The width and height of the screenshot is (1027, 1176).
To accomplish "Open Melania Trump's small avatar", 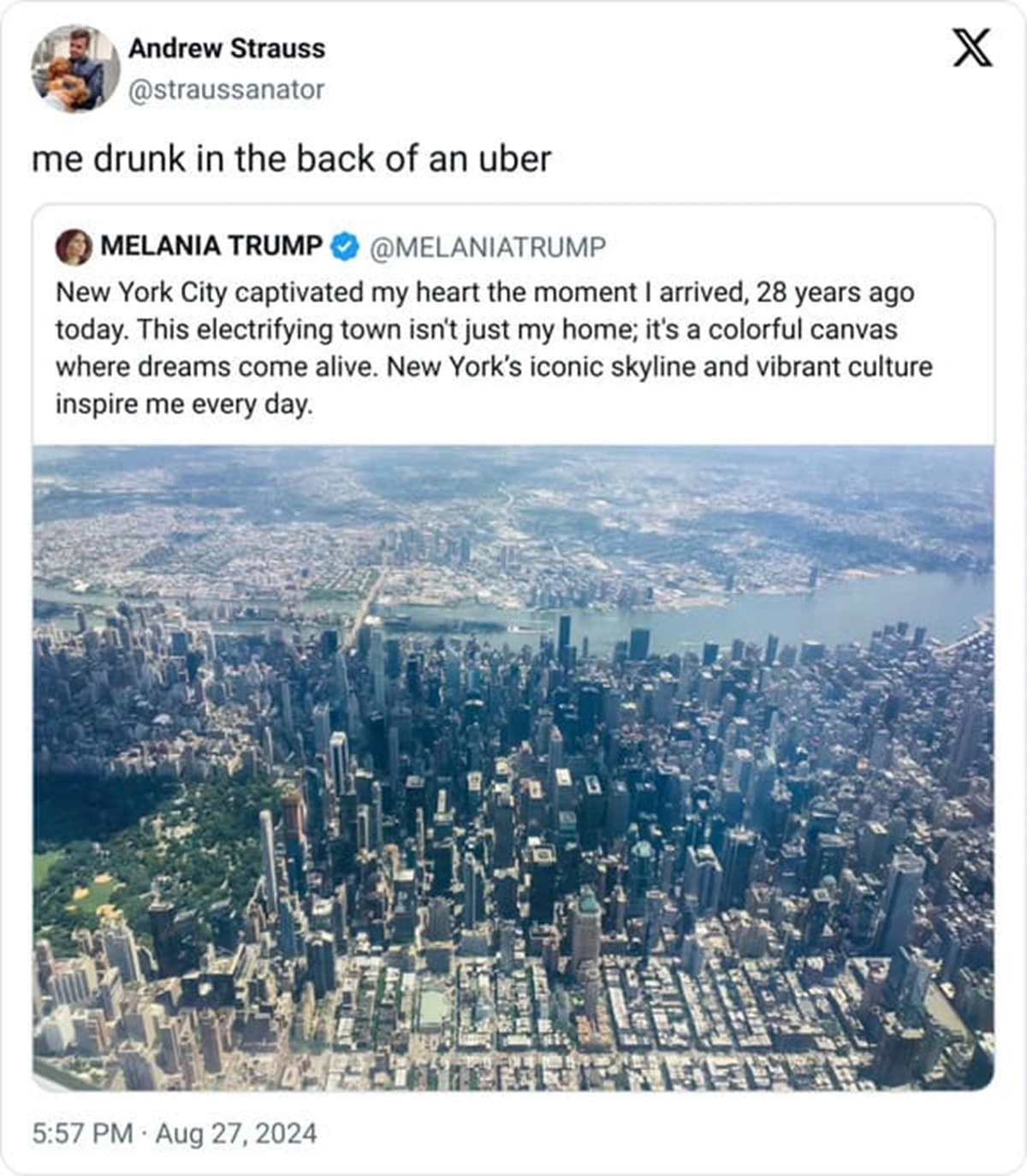I will pyautogui.click(x=74, y=247).
